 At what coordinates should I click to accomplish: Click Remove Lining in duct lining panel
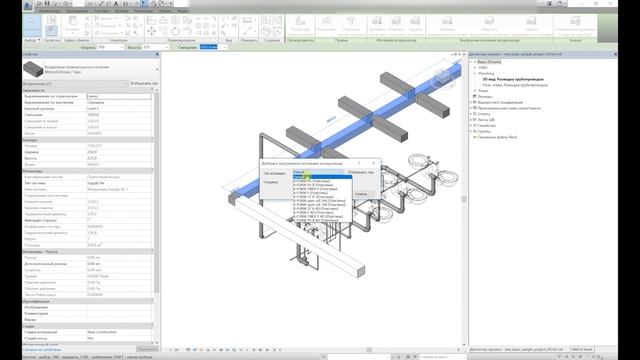[531, 24]
